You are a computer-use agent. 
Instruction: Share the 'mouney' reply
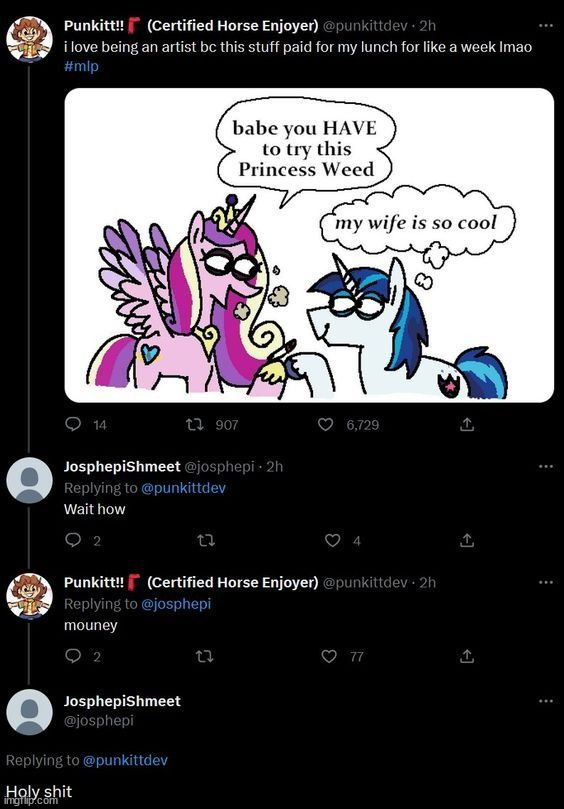pyautogui.click(x=466, y=656)
